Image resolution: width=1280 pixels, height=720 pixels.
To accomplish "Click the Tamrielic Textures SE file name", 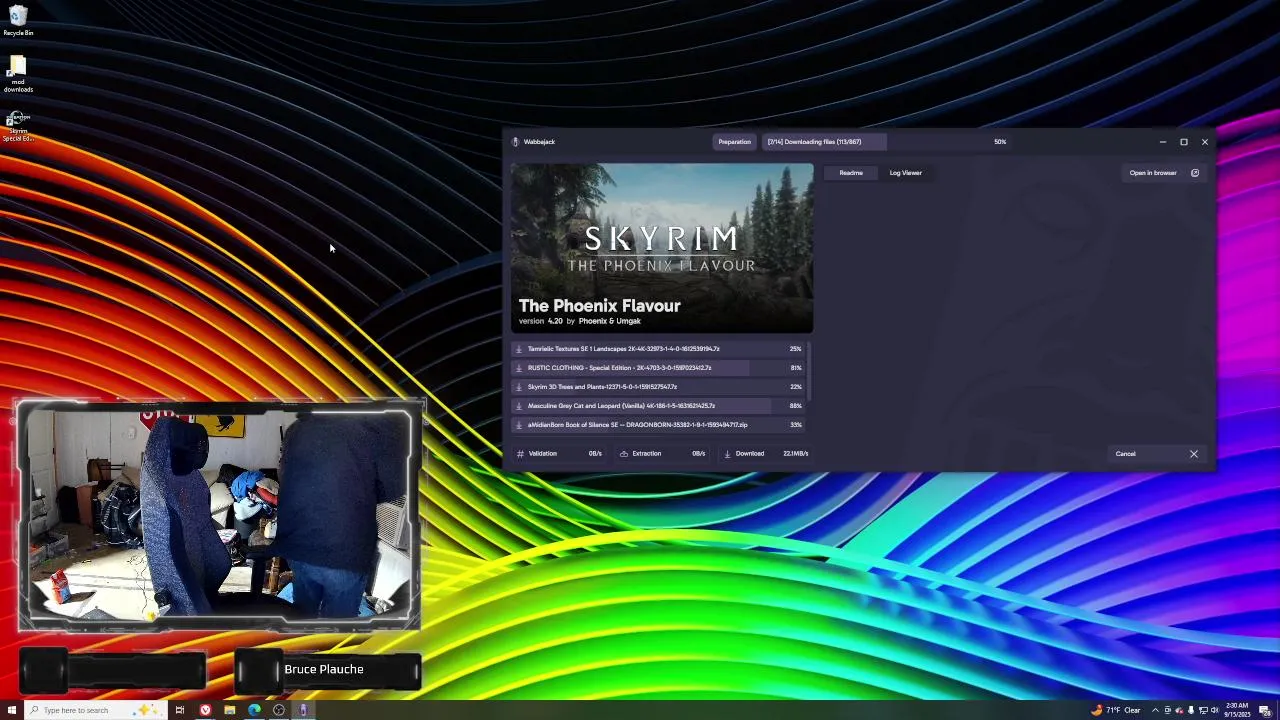I will [624, 349].
